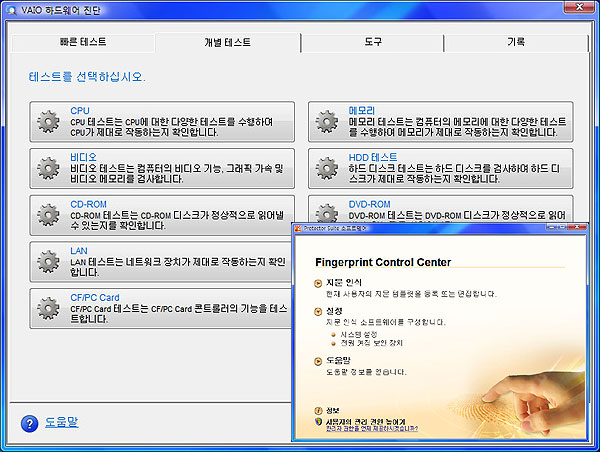This screenshot has width=600, height=452.
Task: Close the VAIO 하드웨어 진단 window
Action: click(580, 7)
